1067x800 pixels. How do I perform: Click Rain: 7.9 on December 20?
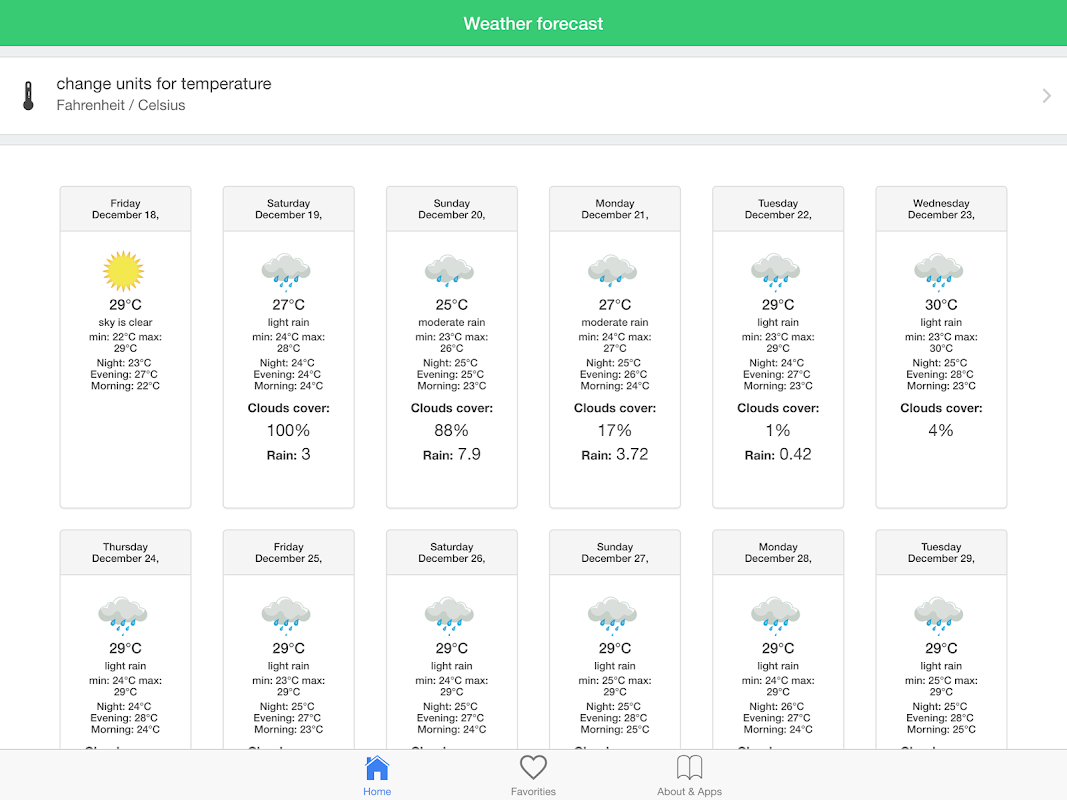tap(452, 454)
